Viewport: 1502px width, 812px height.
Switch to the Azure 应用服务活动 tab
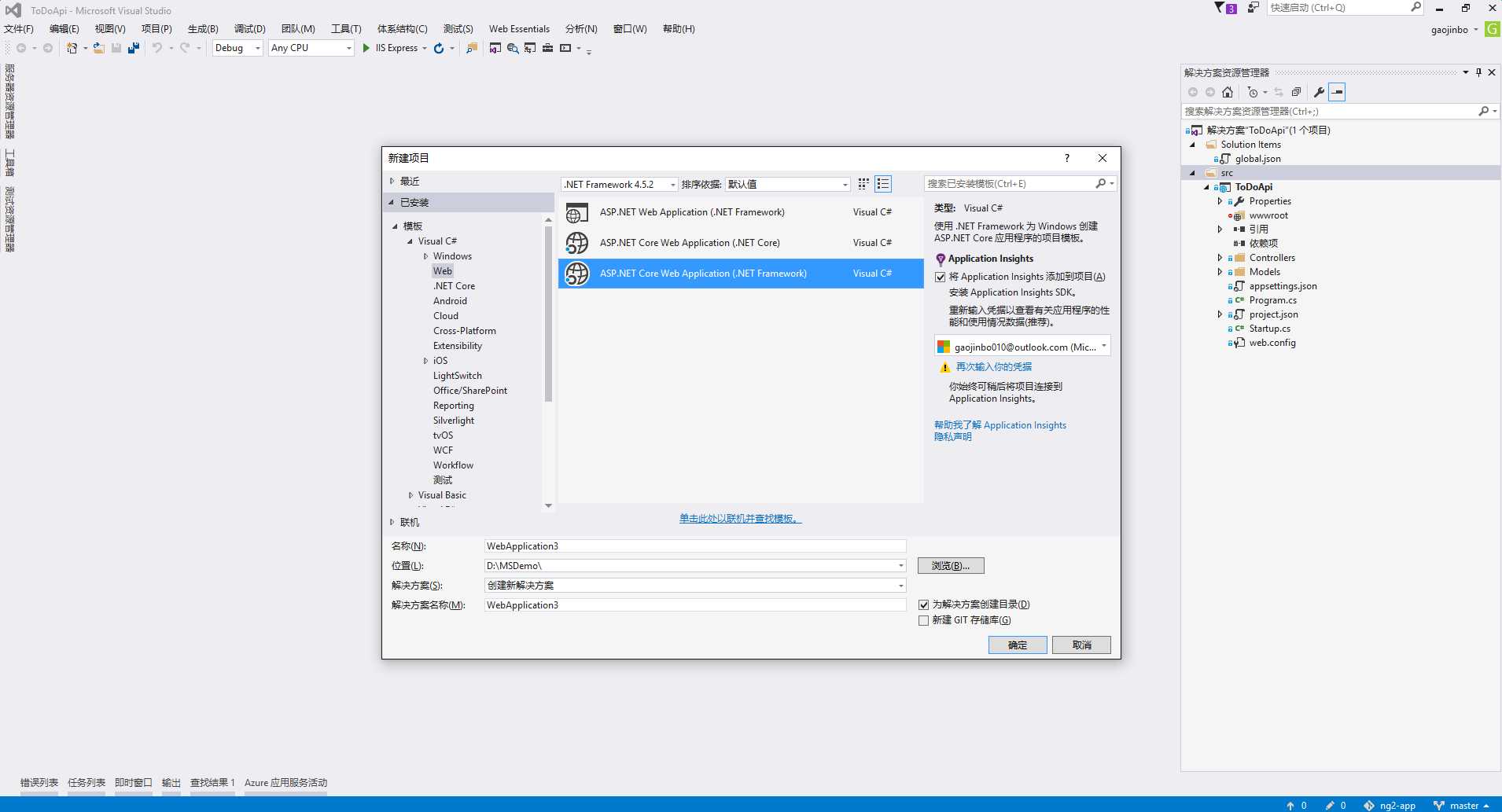click(x=285, y=783)
